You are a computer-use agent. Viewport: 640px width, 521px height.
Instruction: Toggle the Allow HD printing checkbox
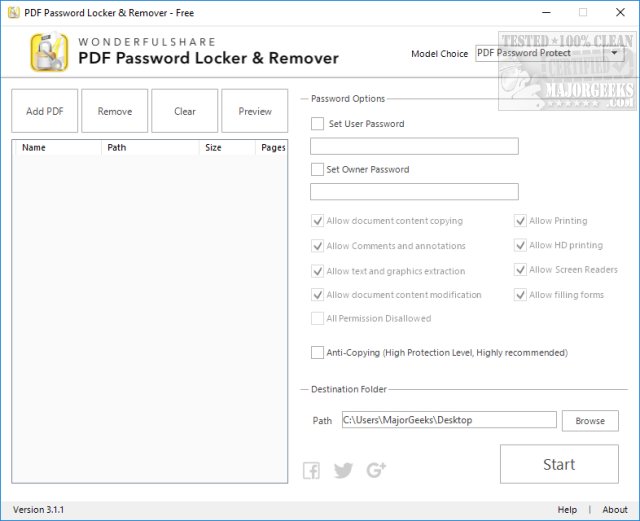(520, 245)
